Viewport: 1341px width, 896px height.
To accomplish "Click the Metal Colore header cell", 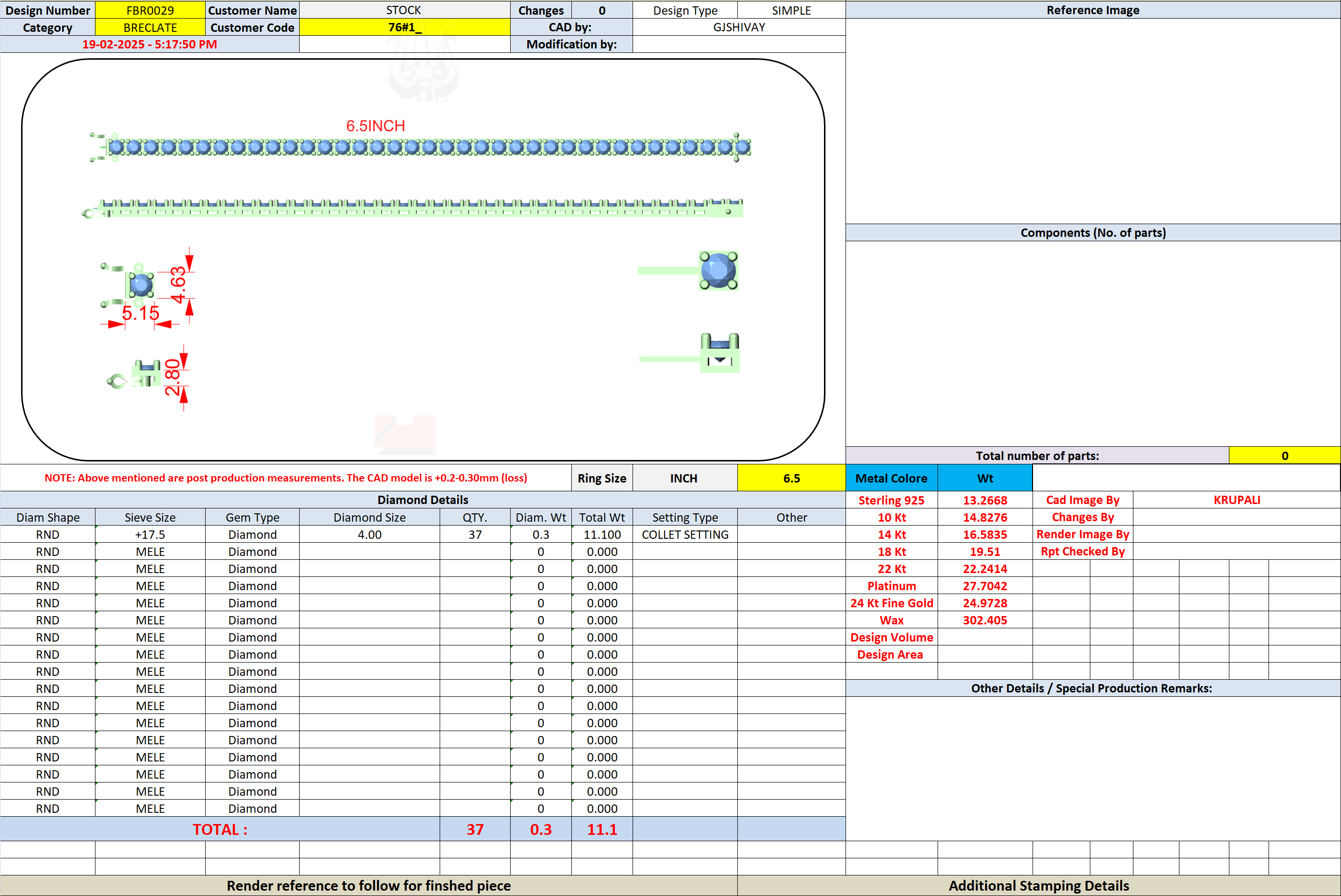I will tap(891, 478).
